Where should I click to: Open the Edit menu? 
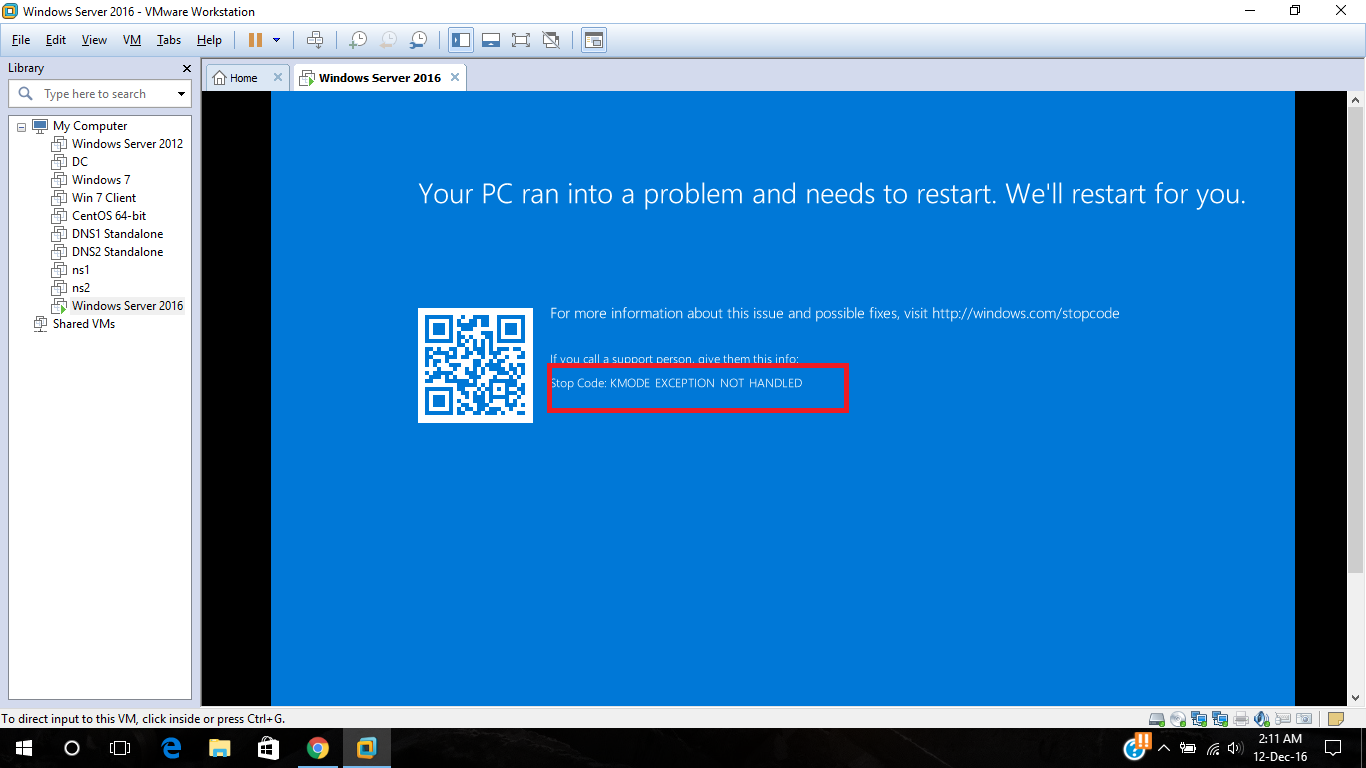pyautogui.click(x=56, y=40)
